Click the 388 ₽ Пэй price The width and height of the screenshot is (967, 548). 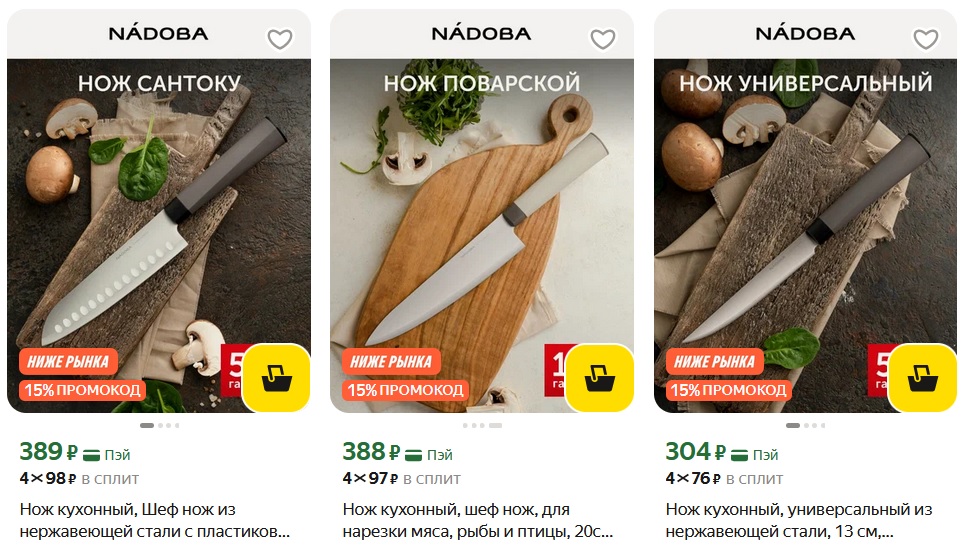pos(397,452)
